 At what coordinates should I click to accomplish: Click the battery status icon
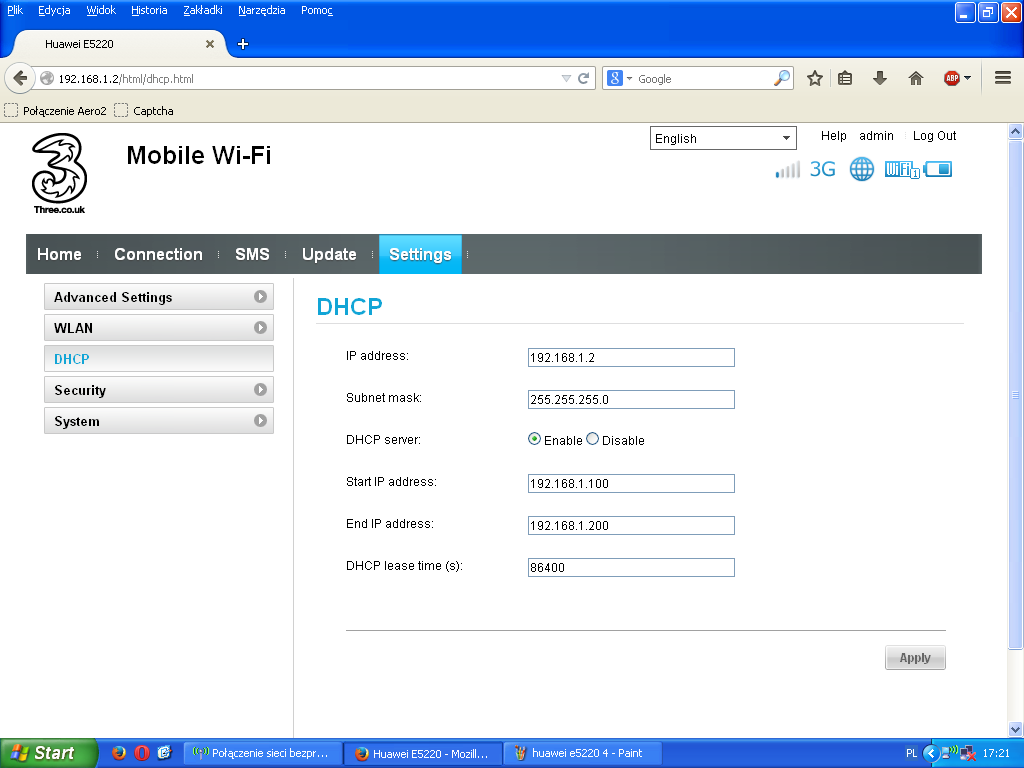tap(939, 169)
